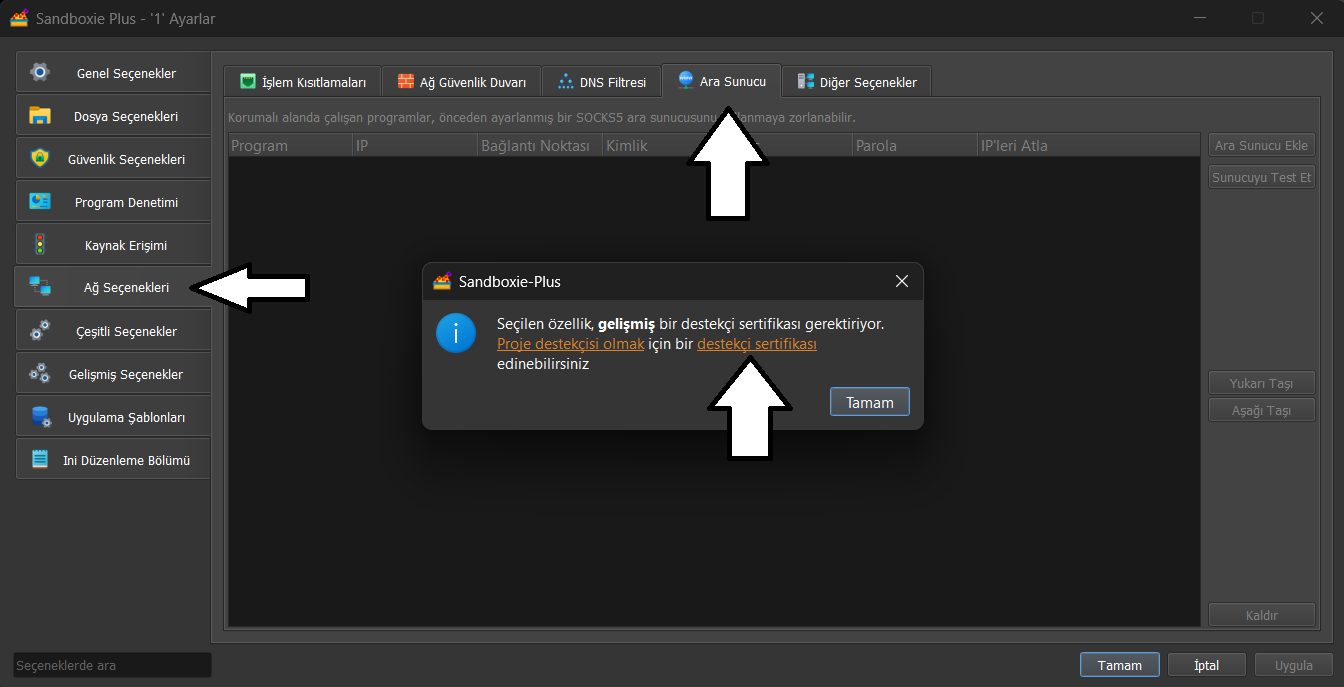Click the Ara Sunucu Ekle button
The image size is (1344, 687).
[1261, 146]
